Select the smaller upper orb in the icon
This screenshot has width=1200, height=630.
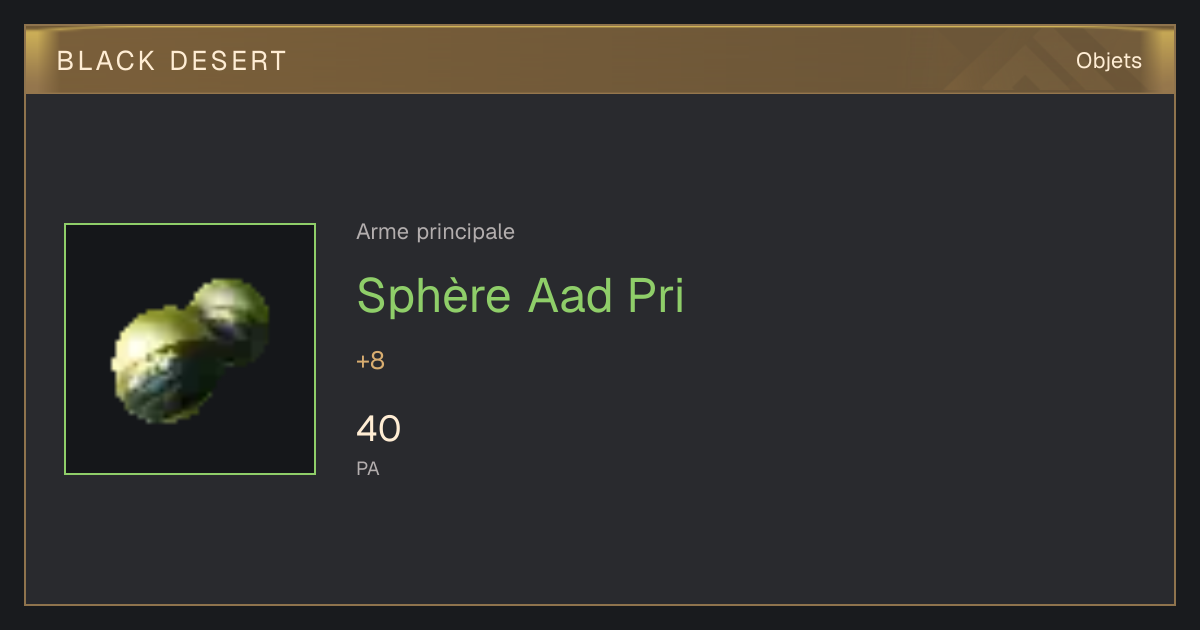point(232,318)
